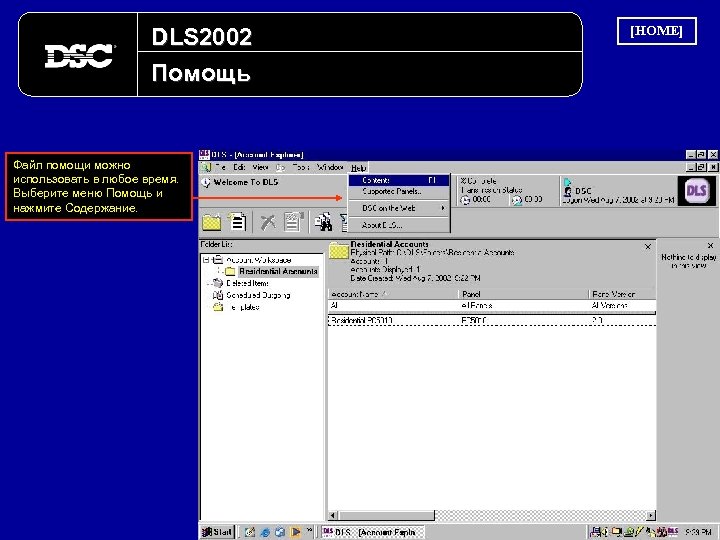Click the Windows Start button
720x540 pixels.
click(218, 532)
